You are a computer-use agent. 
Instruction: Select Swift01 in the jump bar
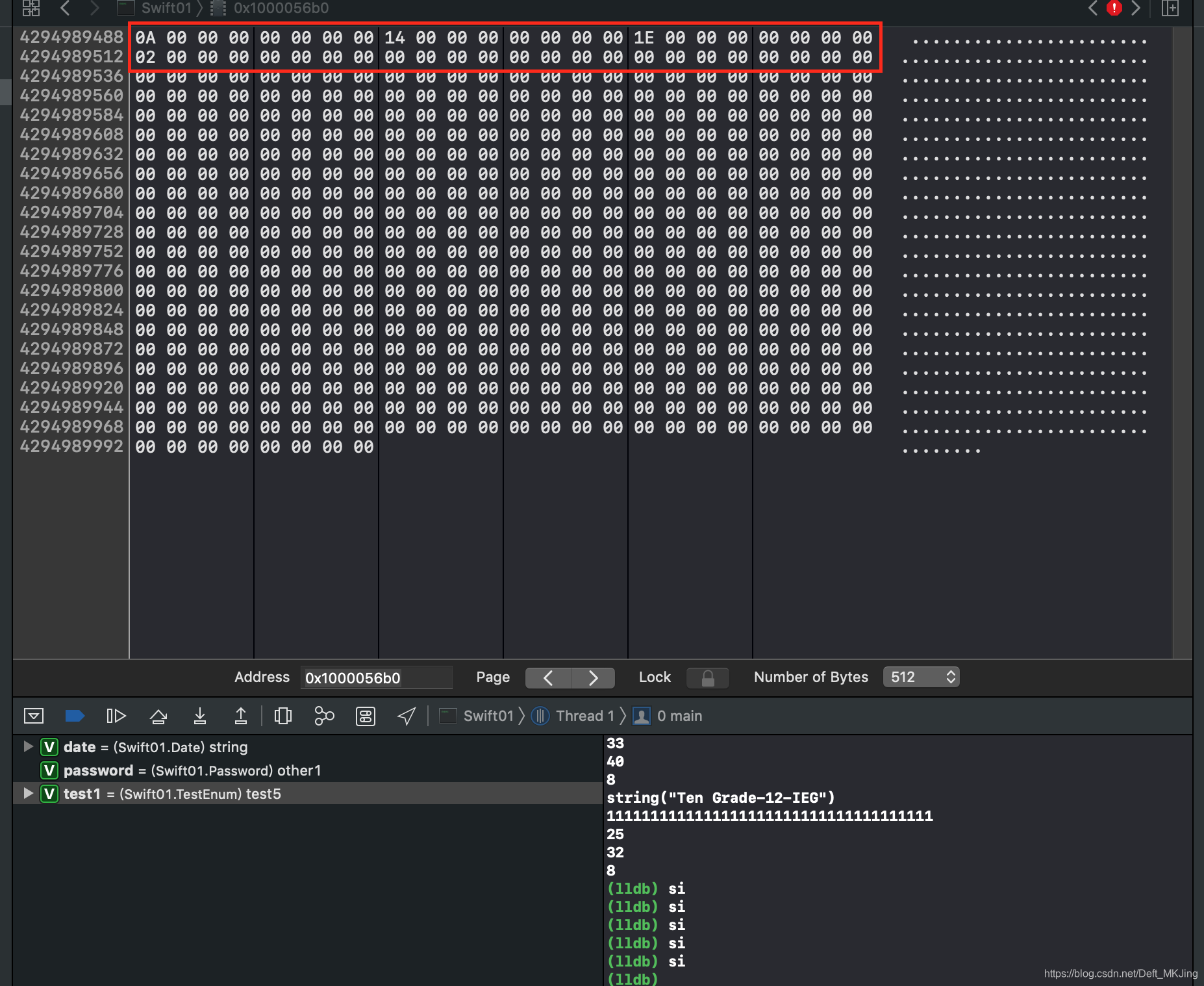156,8
